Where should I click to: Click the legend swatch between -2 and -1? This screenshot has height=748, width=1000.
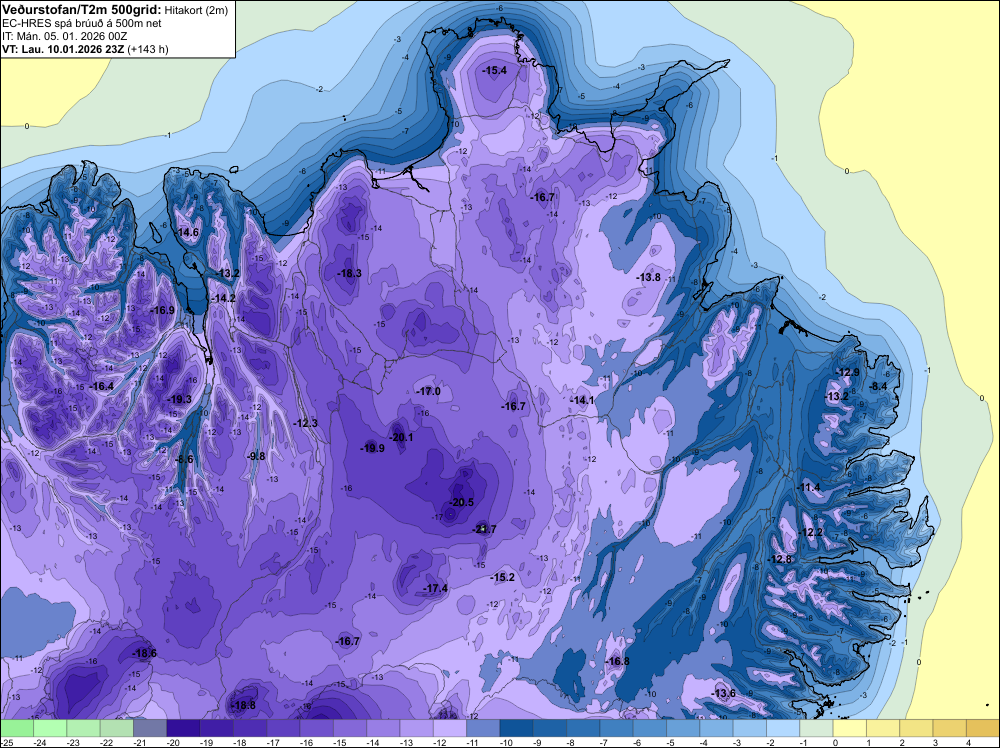coord(783,728)
